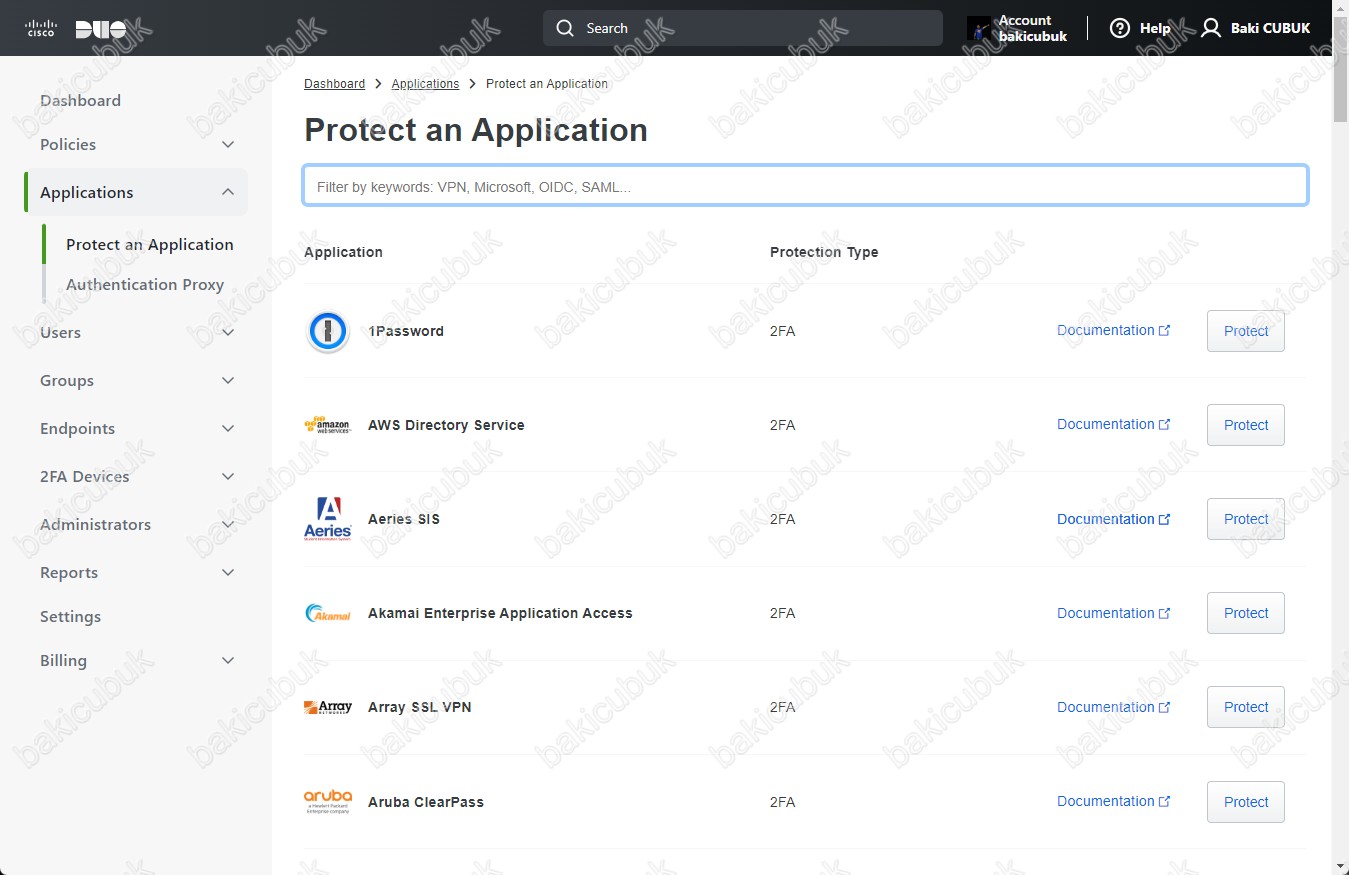Expand the Policies menu chevron

228,145
